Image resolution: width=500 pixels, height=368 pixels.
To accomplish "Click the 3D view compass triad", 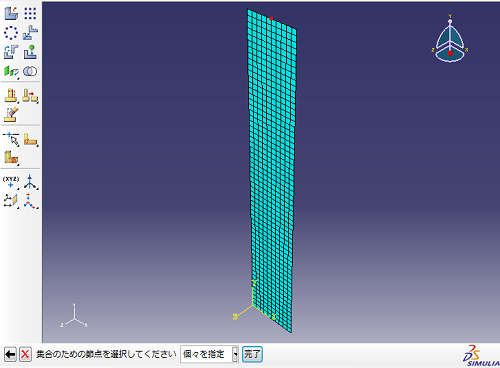I will coord(450,39).
